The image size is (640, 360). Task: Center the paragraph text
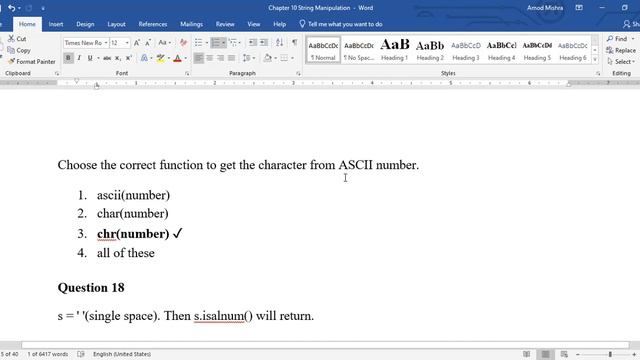[x=209, y=58]
